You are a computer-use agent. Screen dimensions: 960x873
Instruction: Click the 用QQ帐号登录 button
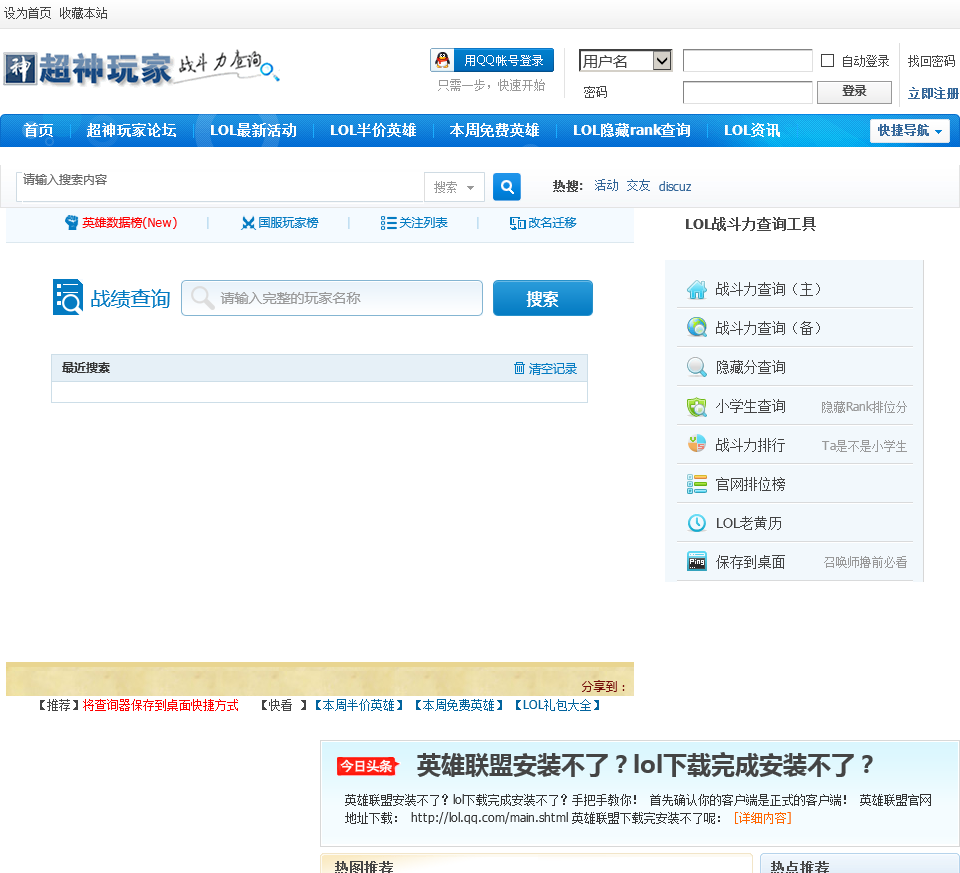(x=492, y=60)
